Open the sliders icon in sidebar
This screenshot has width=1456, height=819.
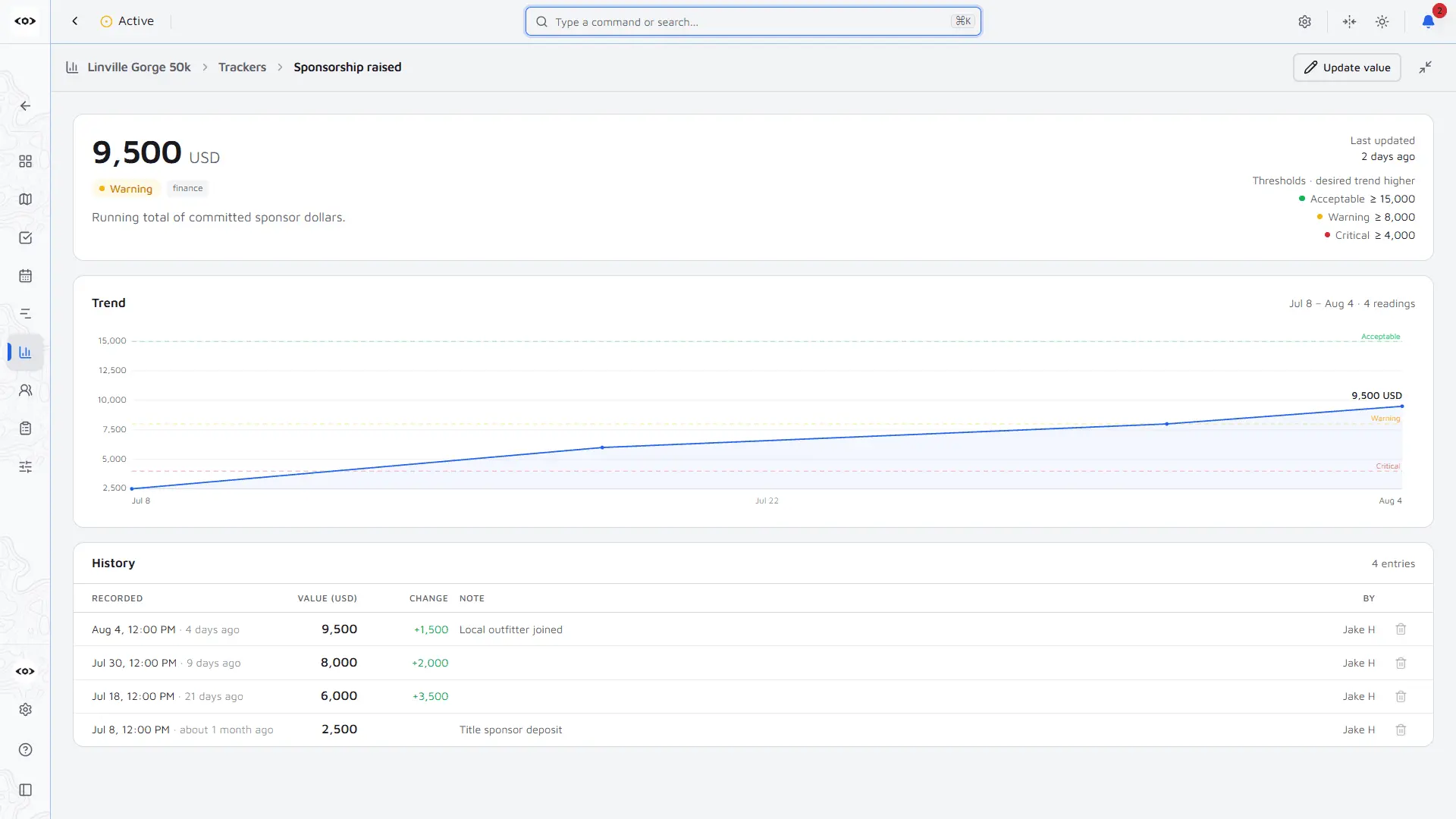(x=25, y=467)
